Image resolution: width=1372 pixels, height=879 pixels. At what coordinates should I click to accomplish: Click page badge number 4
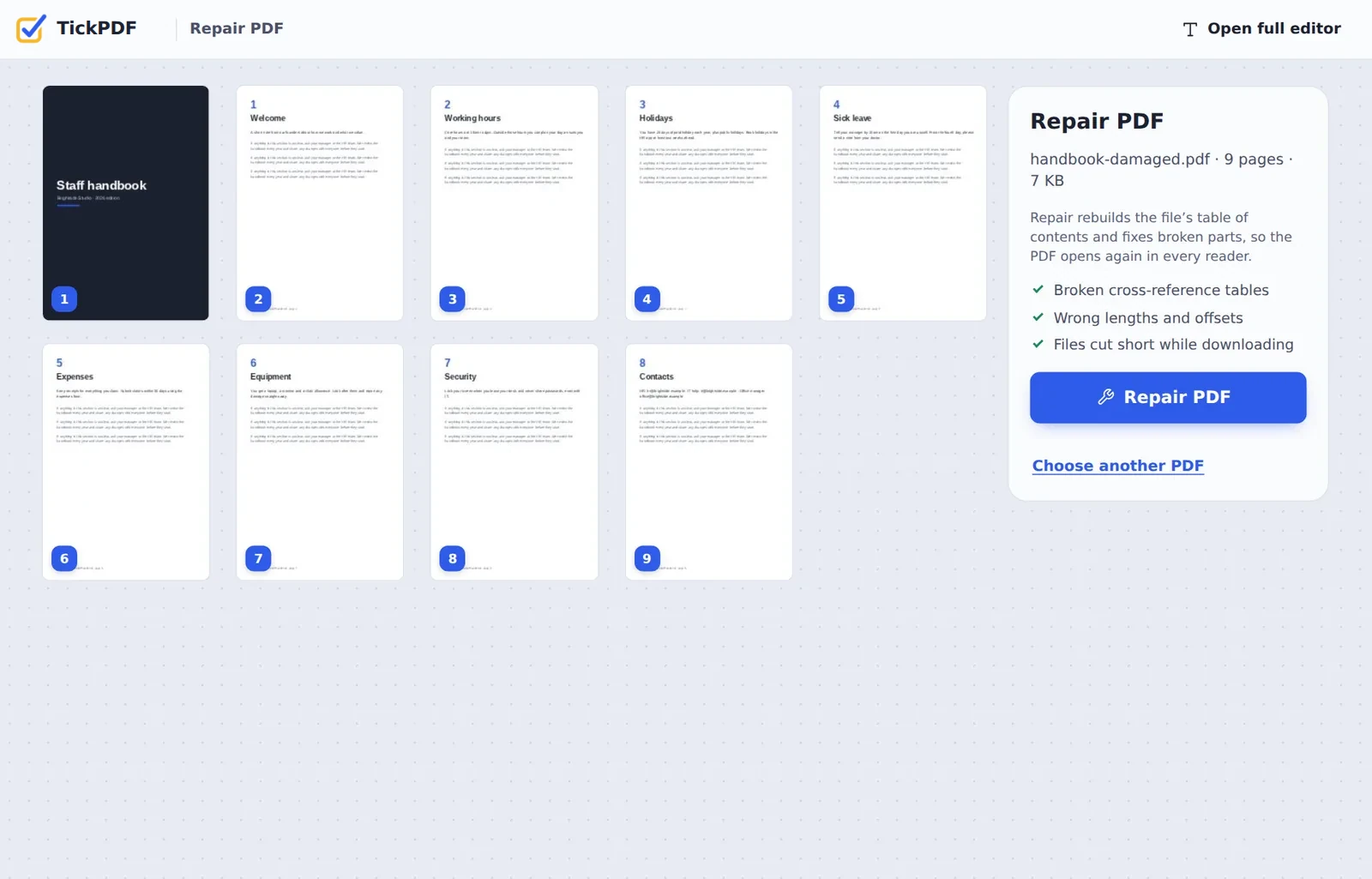click(647, 299)
